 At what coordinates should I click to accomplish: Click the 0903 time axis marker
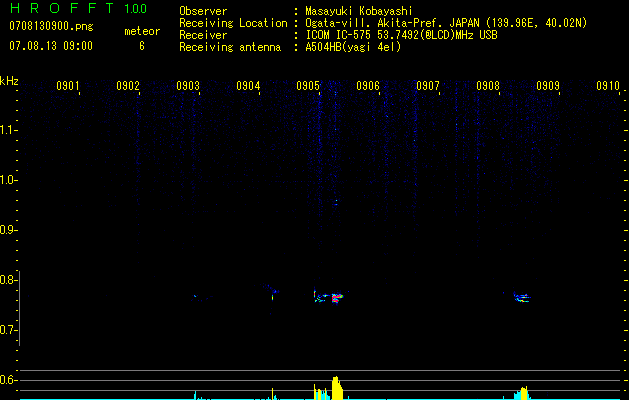(188, 86)
